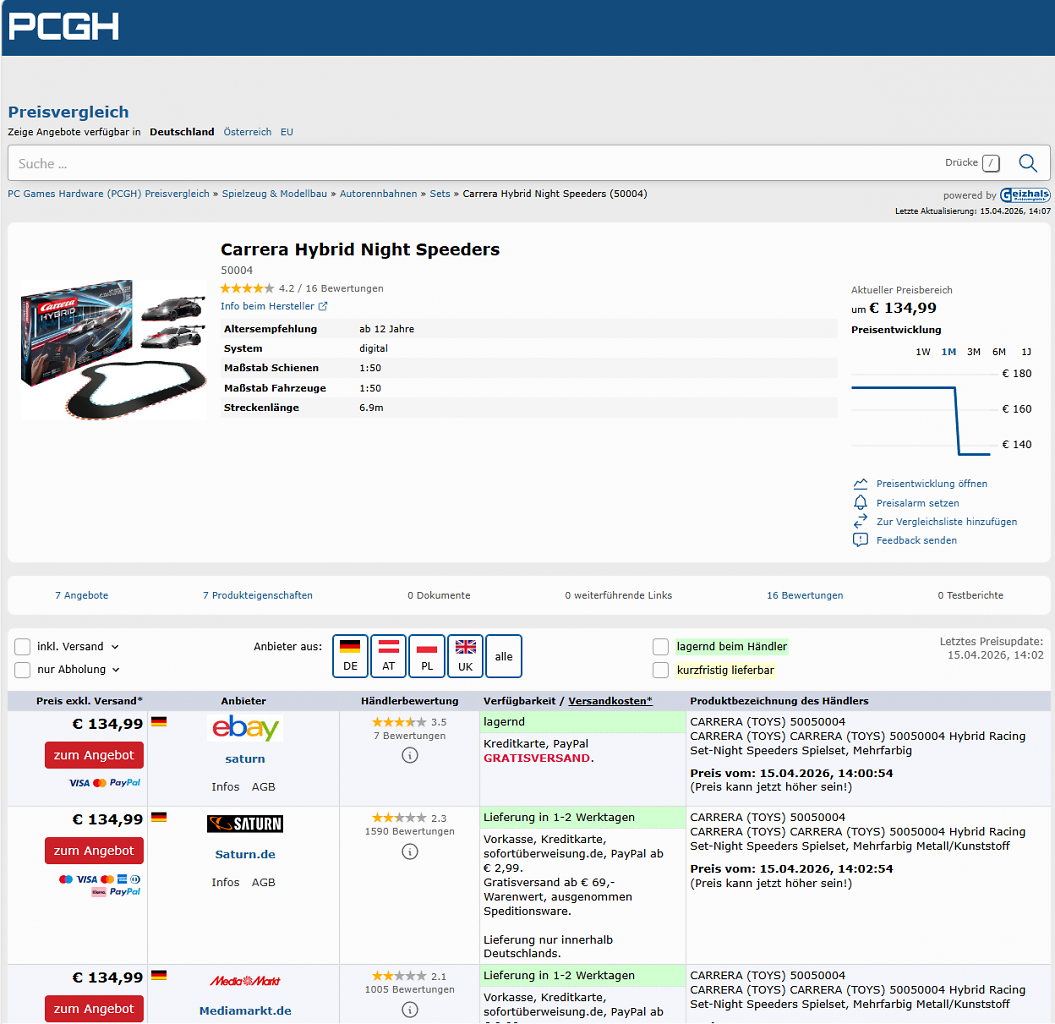Image resolution: width=1055 pixels, height=1024 pixels.
Task: Open AGB link for Saturn.de
Action: click(x=264, y=882)
